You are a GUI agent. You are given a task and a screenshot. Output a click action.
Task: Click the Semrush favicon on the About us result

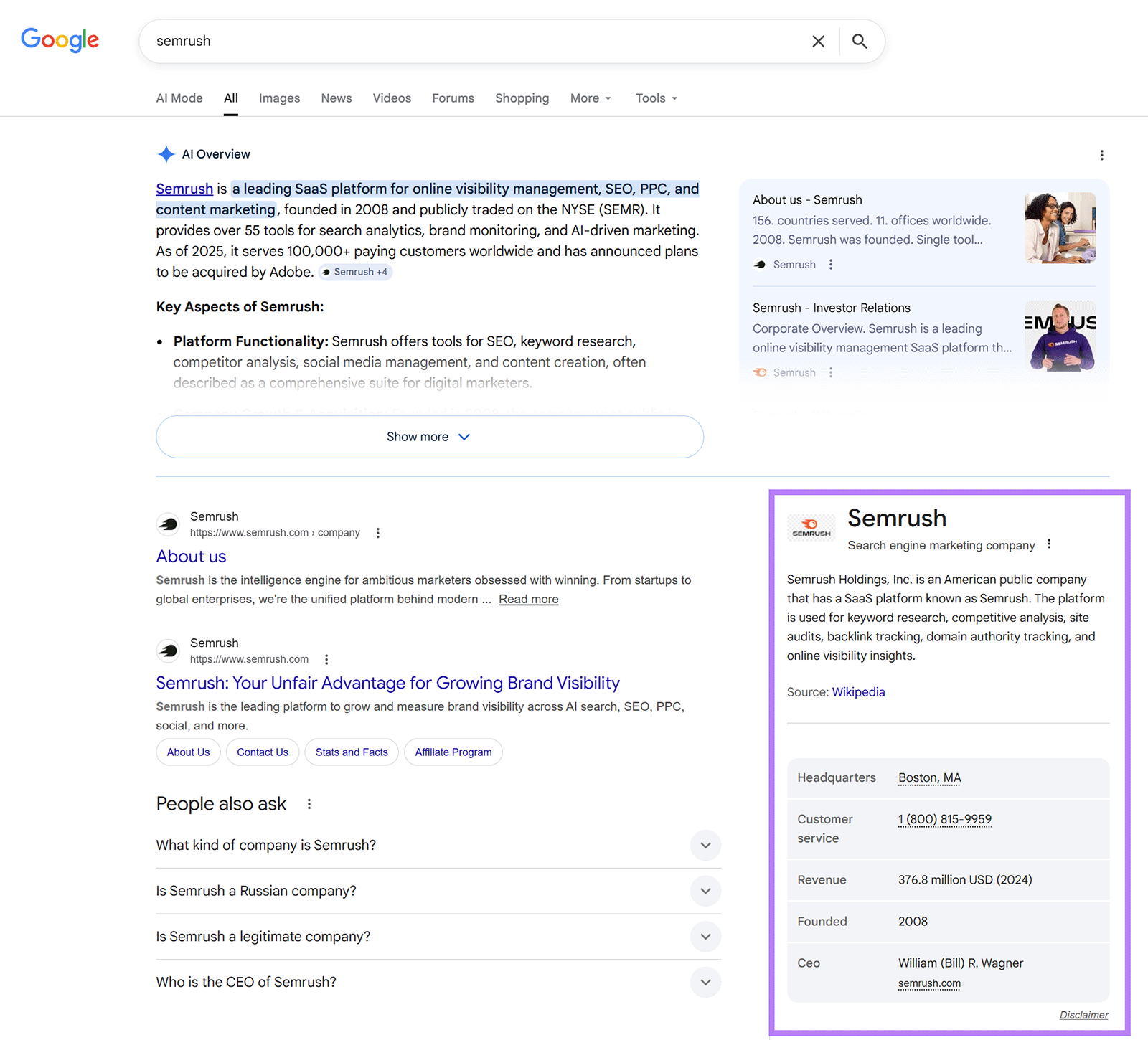168,524
